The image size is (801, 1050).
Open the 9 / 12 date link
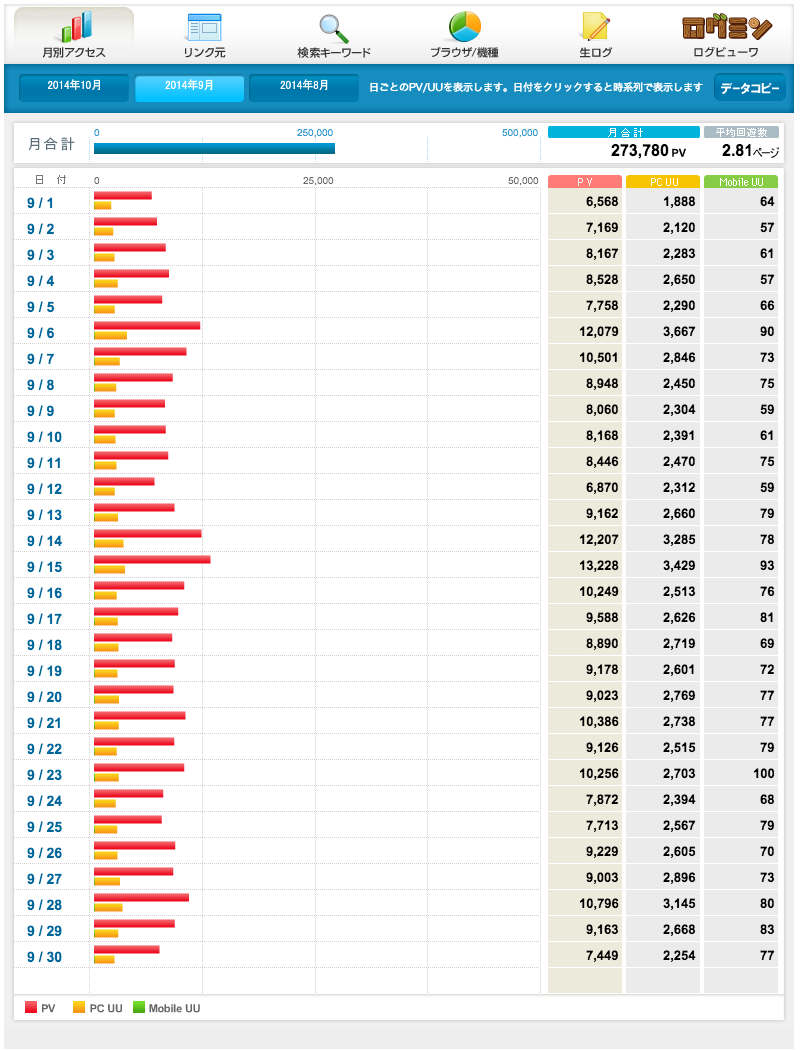(44, 490)
